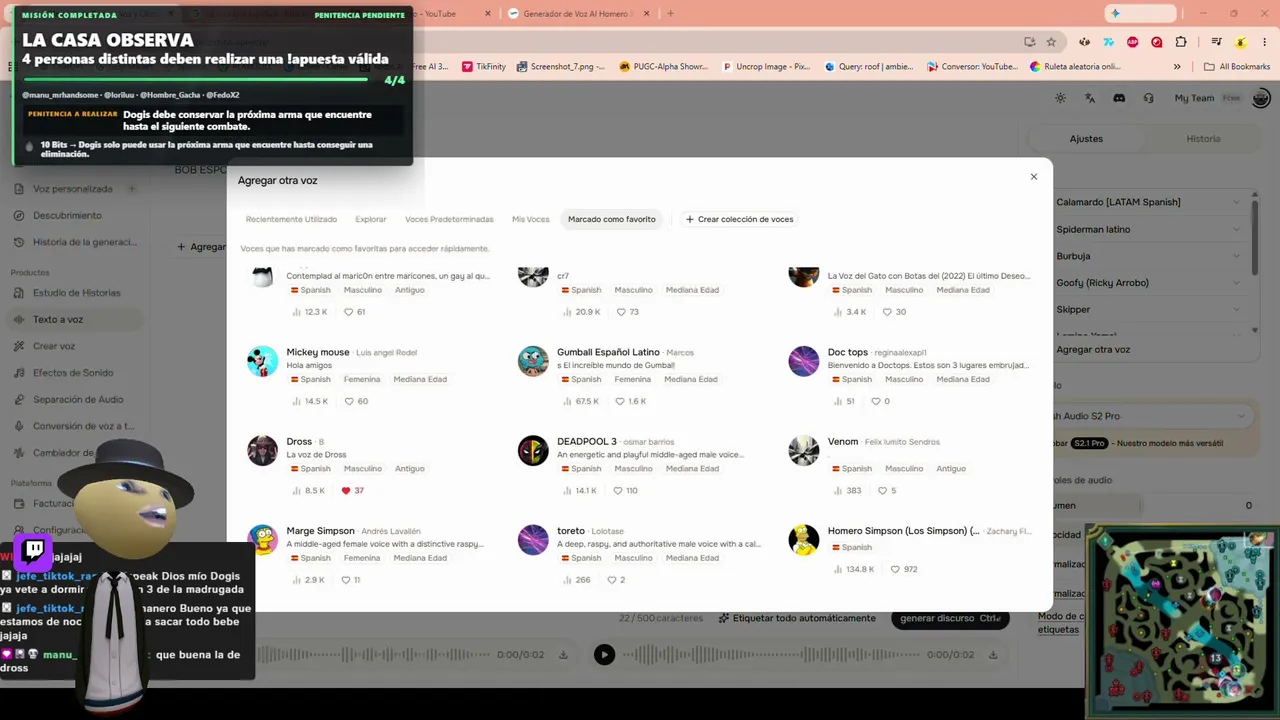Download the left audio clip
Image resolution: width=1280 pixels, height=720 pixels.
[x=563, y=655]
